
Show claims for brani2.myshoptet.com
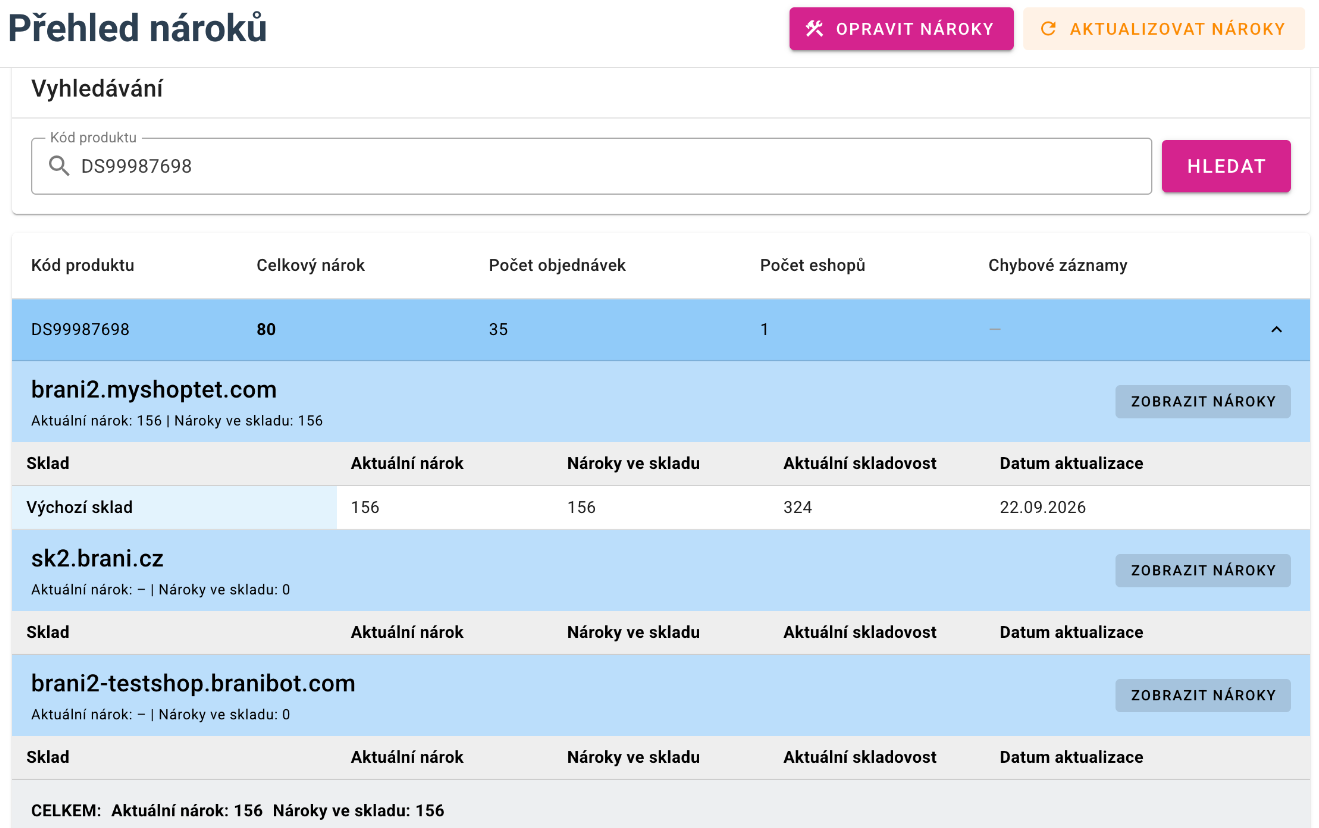pos(1203,402)
